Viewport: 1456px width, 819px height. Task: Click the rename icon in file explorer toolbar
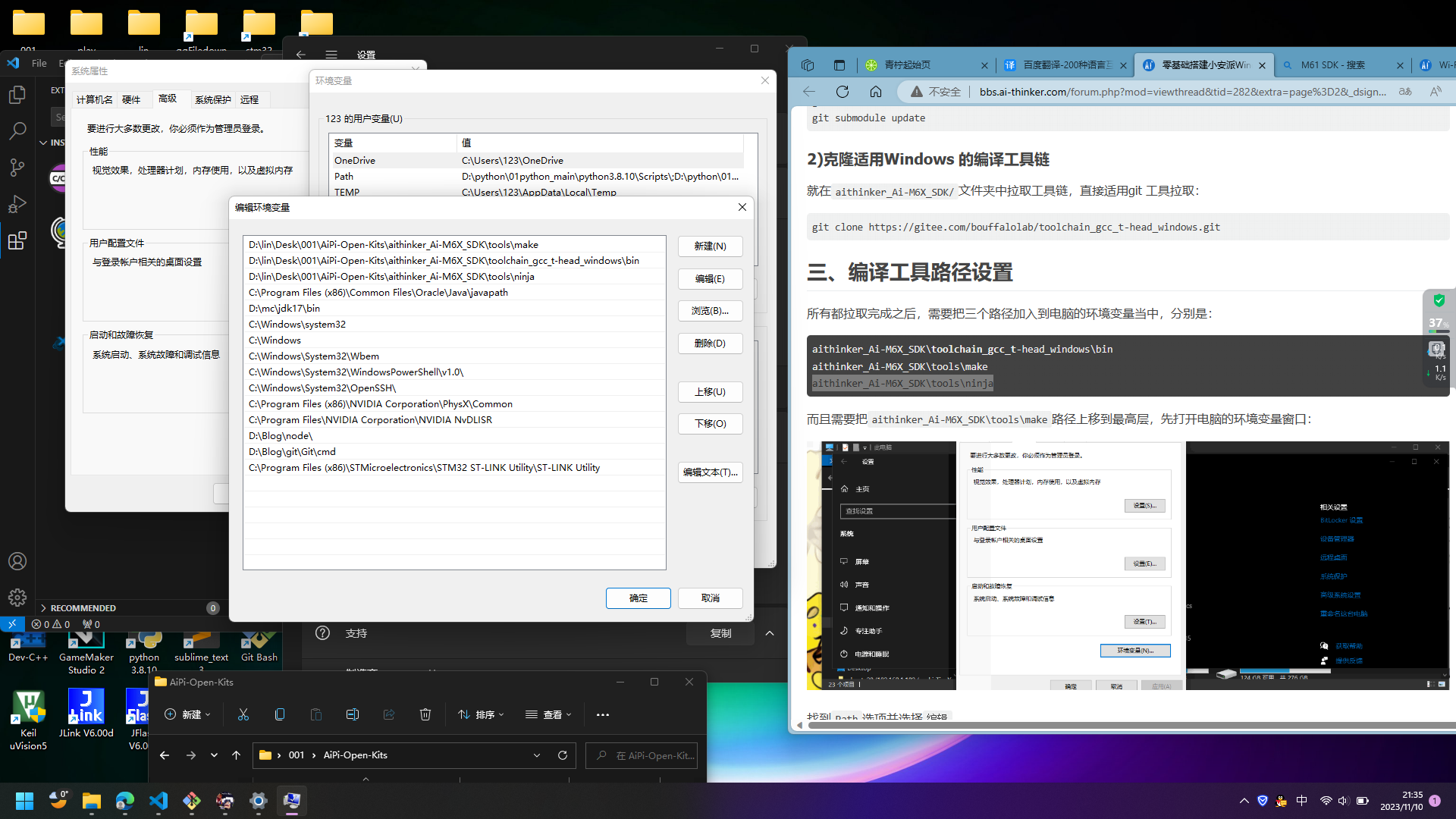coord(353,714)
